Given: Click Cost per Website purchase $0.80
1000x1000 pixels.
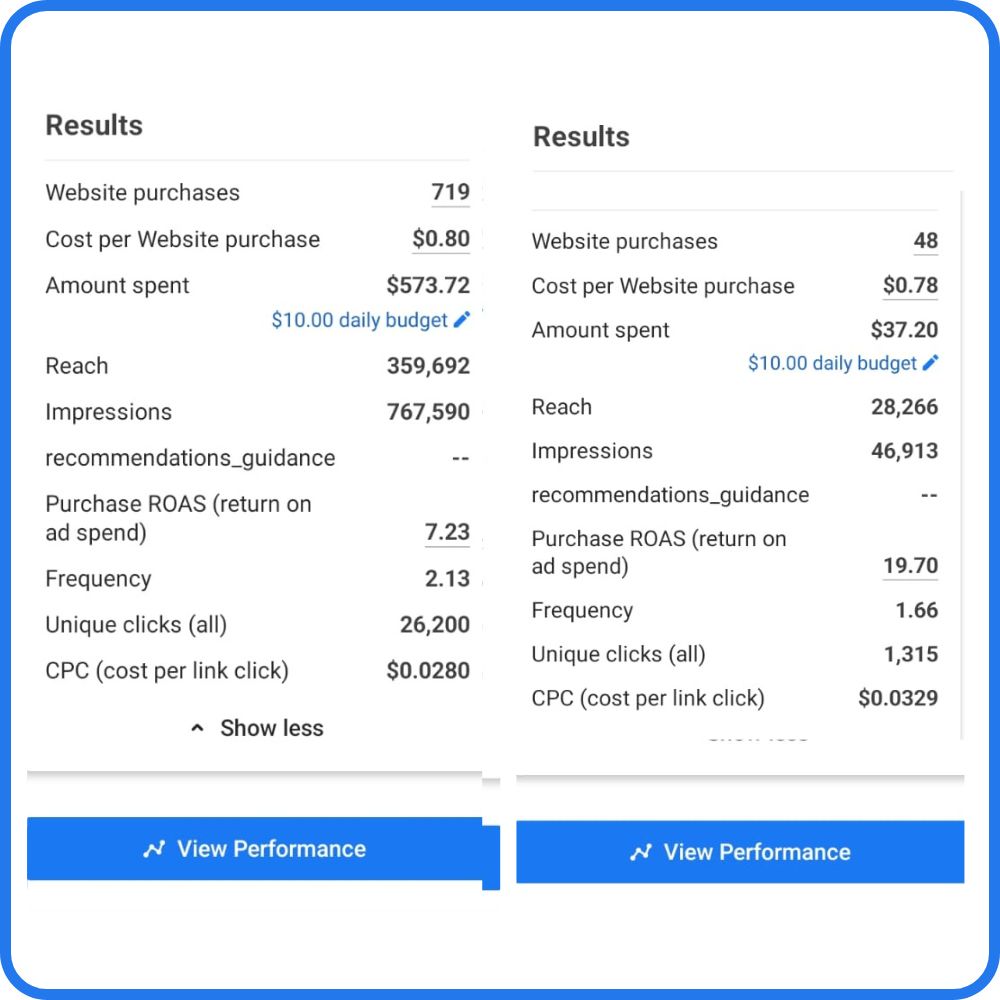Looking at the screenshot, I should tap(441, 239).
